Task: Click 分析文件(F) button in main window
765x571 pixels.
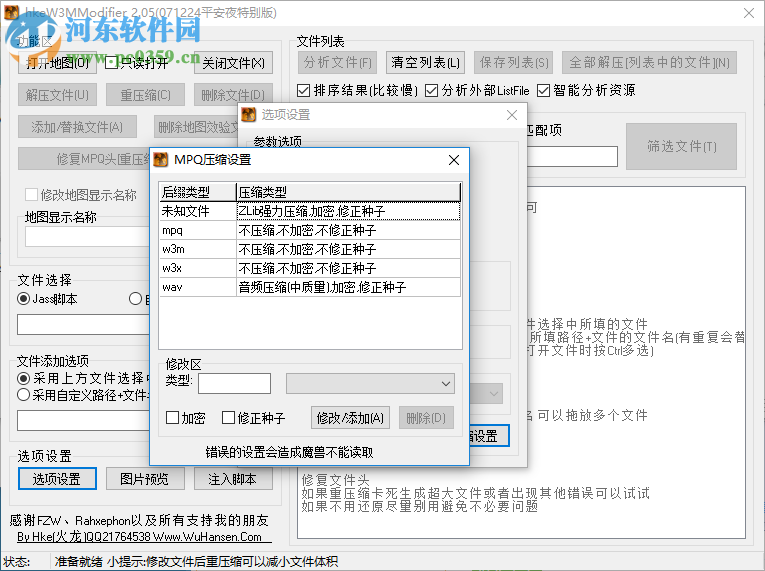Action: click(x=338, y=62)
